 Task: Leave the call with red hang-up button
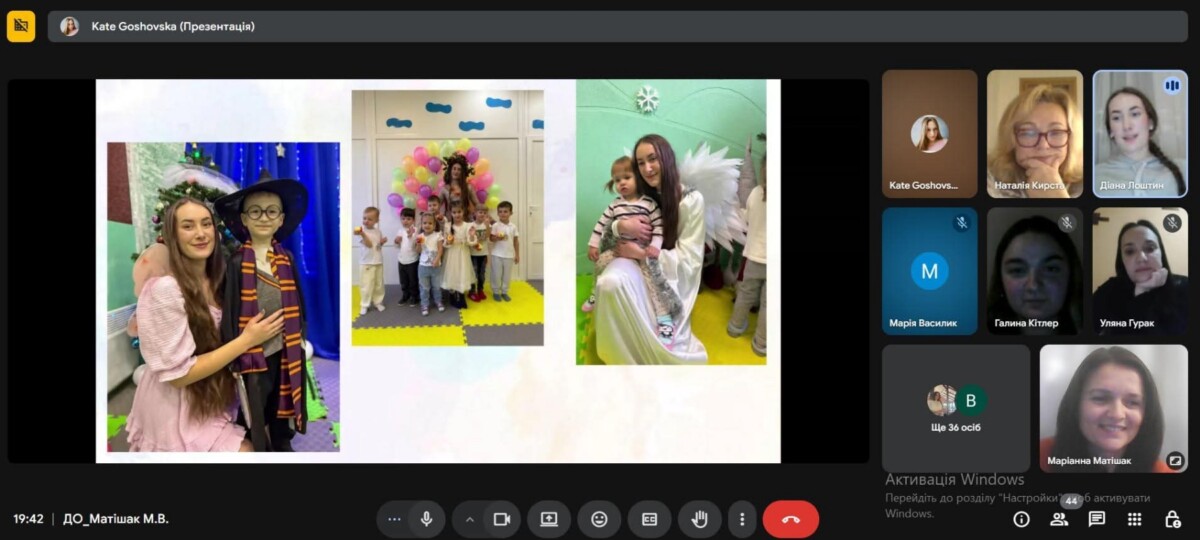(790, 519)
